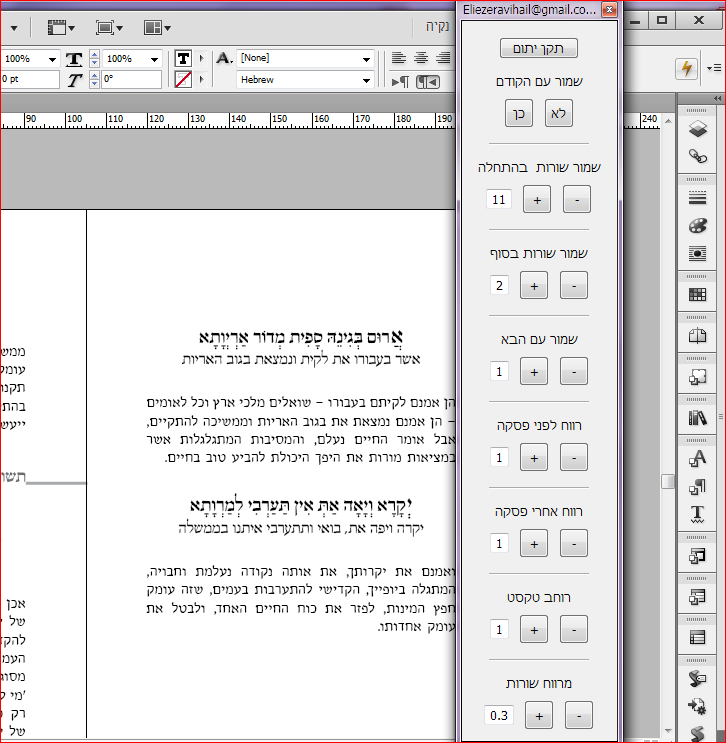Click the skew angle 0° field

coord(131,79)
